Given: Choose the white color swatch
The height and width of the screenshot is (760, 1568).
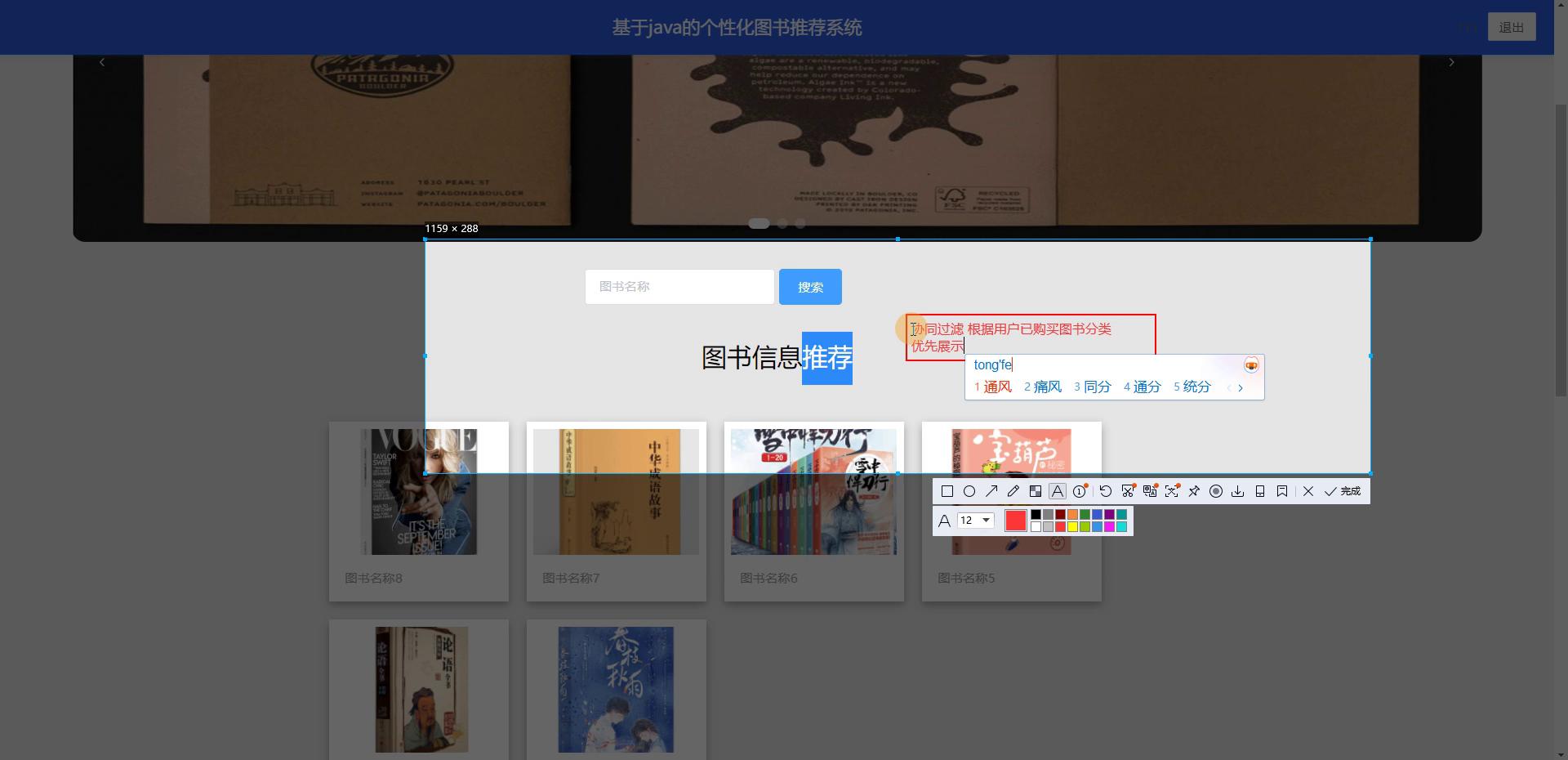Looking at the screenshot, I should coord(1036,527).
